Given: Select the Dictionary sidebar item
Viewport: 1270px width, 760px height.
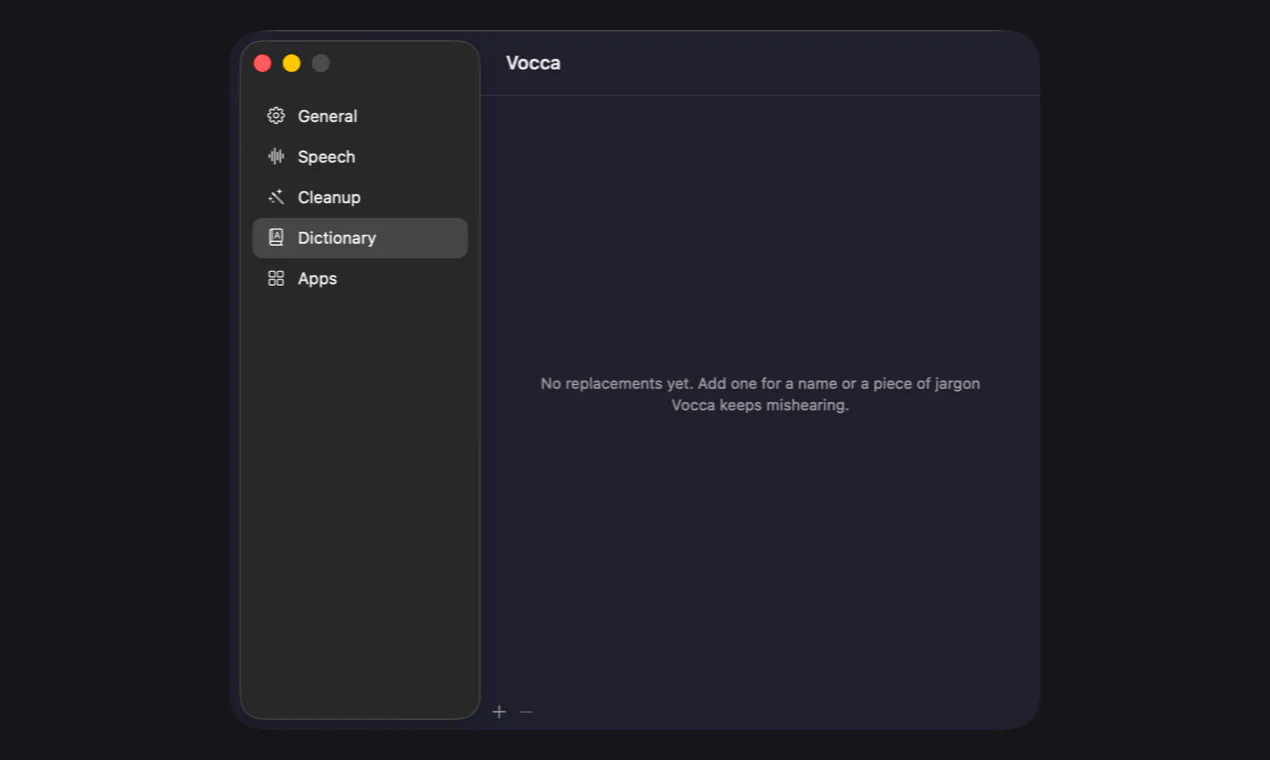Looking at the screenshot, I should (x=360, y=238).
